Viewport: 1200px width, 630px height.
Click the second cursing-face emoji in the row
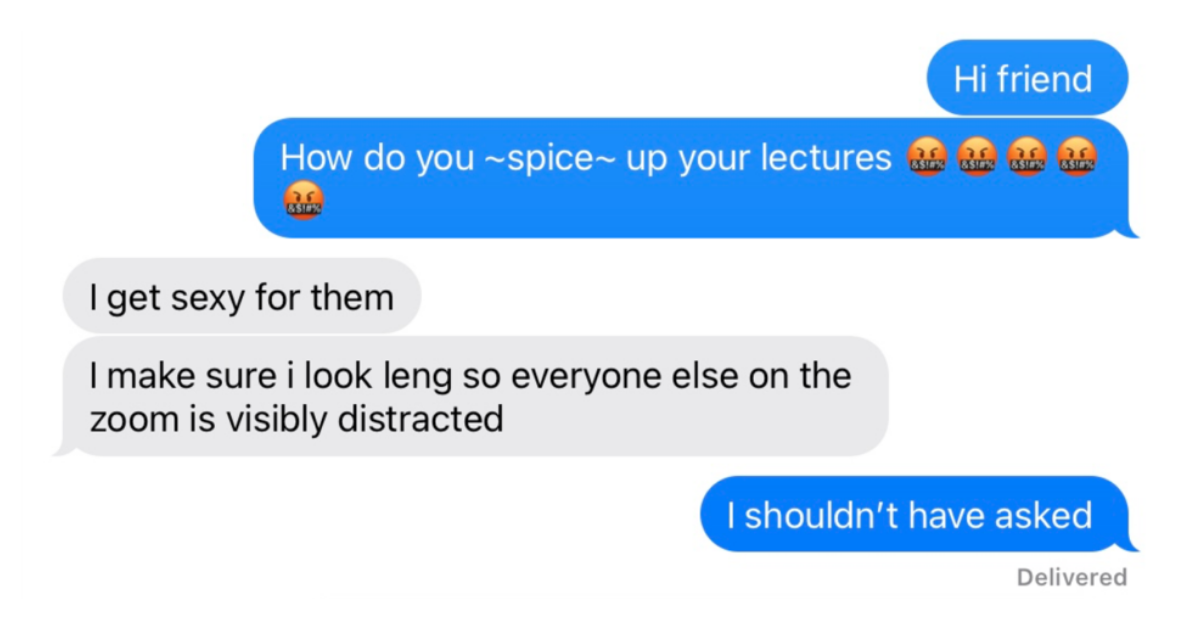tap(976, 157)
